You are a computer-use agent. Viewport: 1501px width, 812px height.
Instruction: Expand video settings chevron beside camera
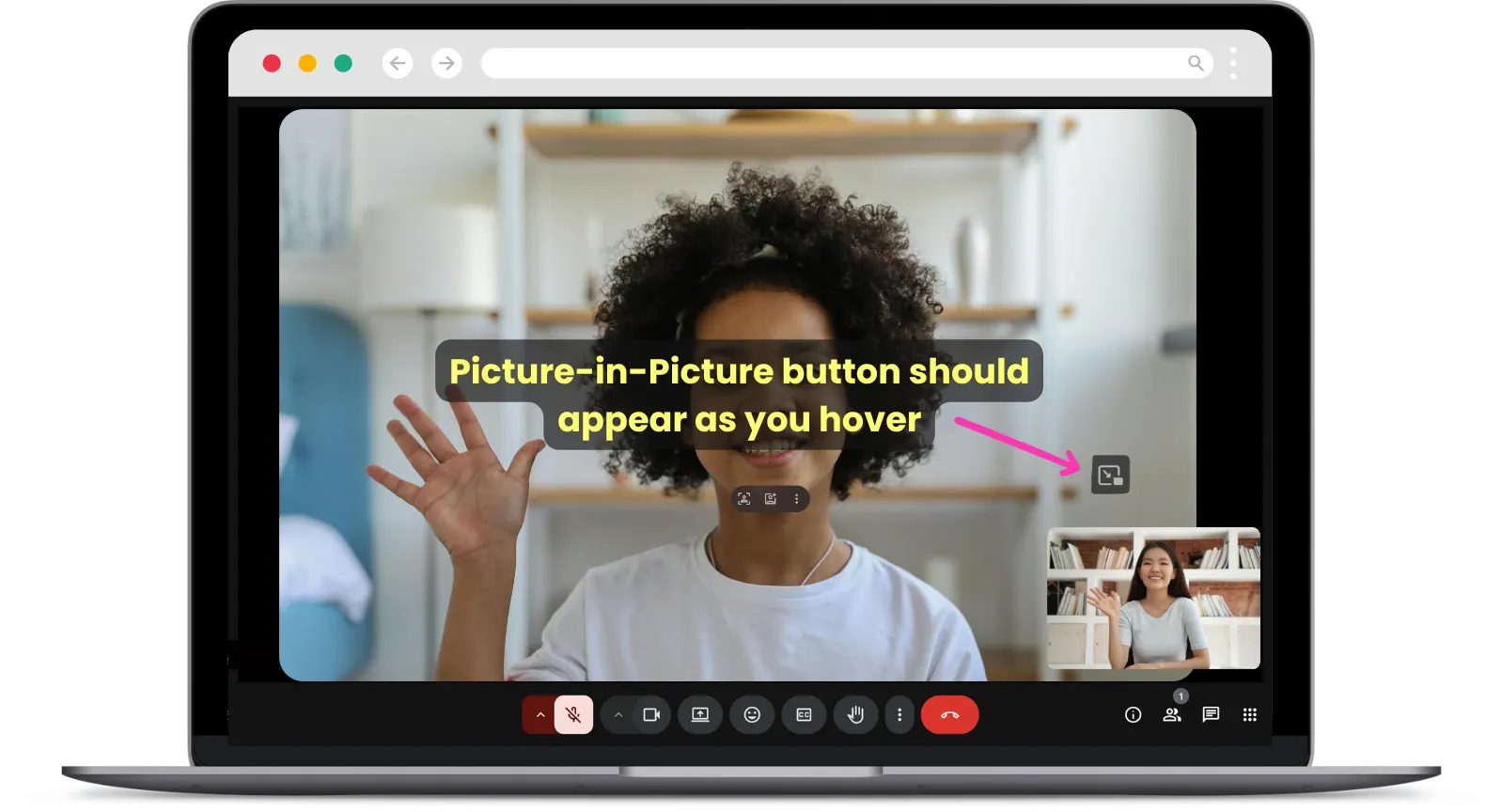[618, 715]
